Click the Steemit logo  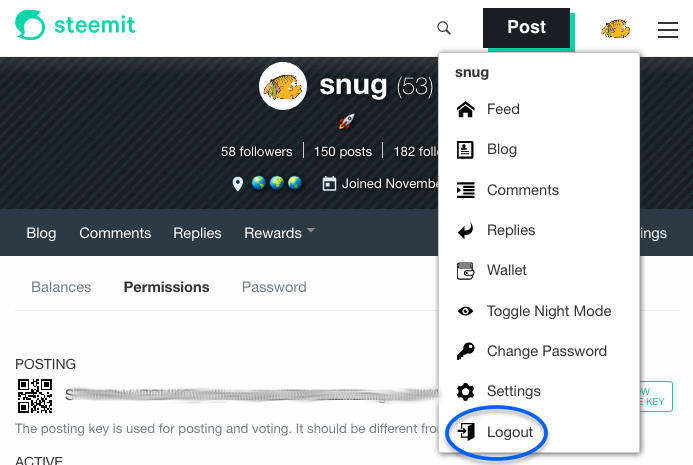[75, 25]
